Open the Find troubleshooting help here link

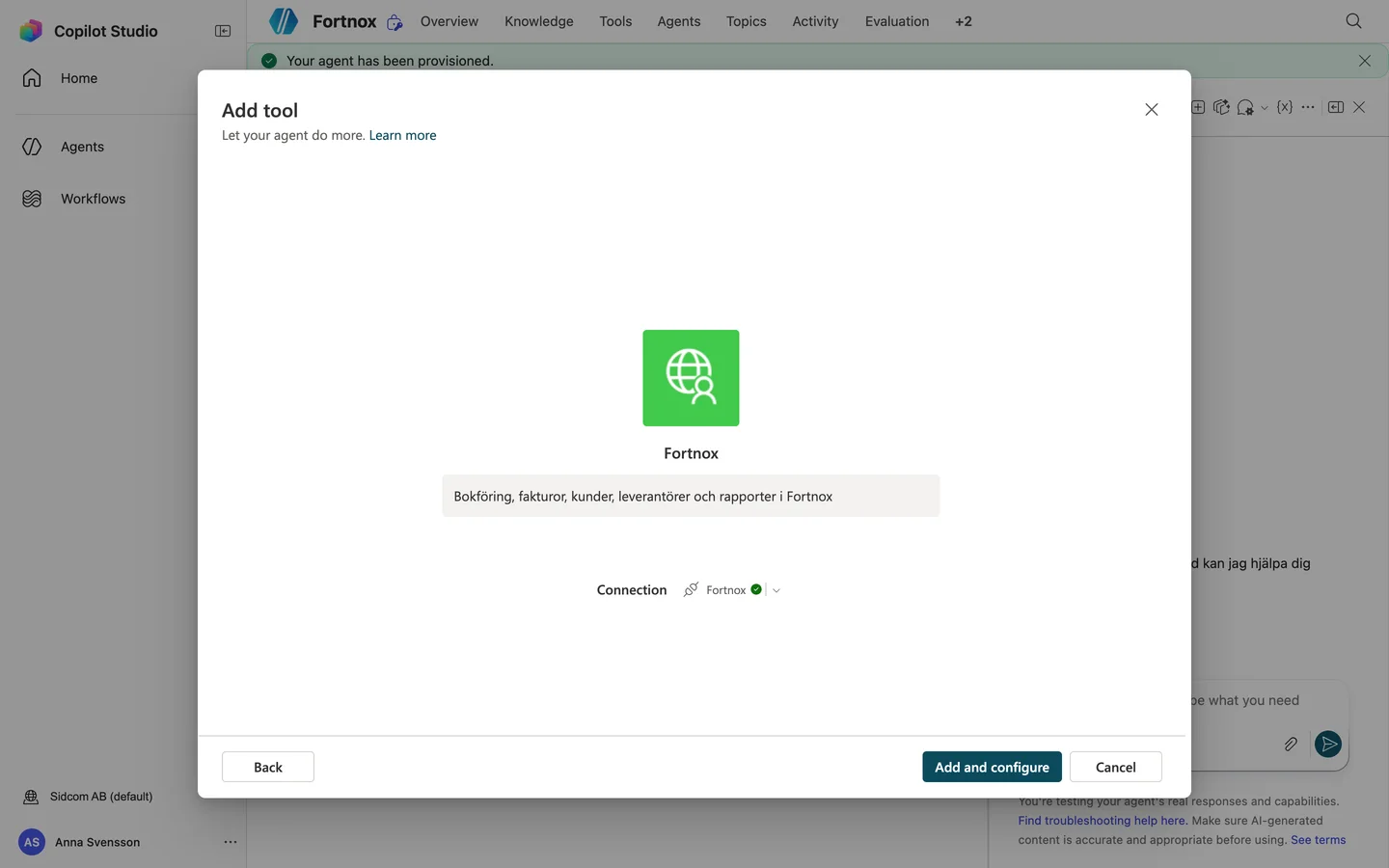[x=1103, y=821]
